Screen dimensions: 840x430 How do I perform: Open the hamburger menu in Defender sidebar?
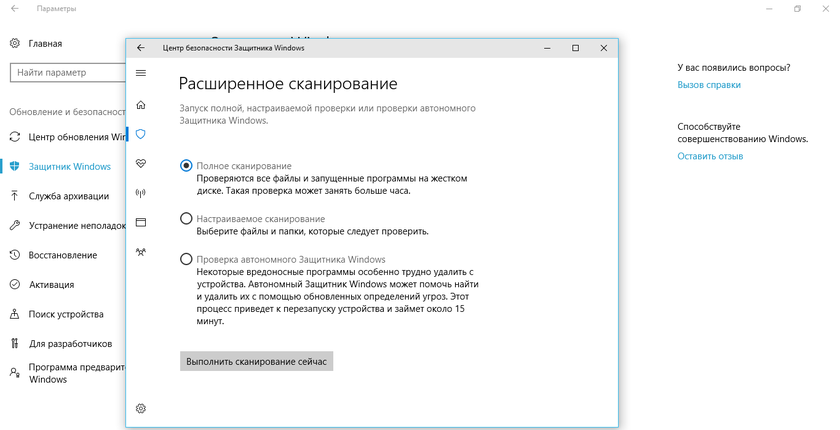[x=141, y=73]
